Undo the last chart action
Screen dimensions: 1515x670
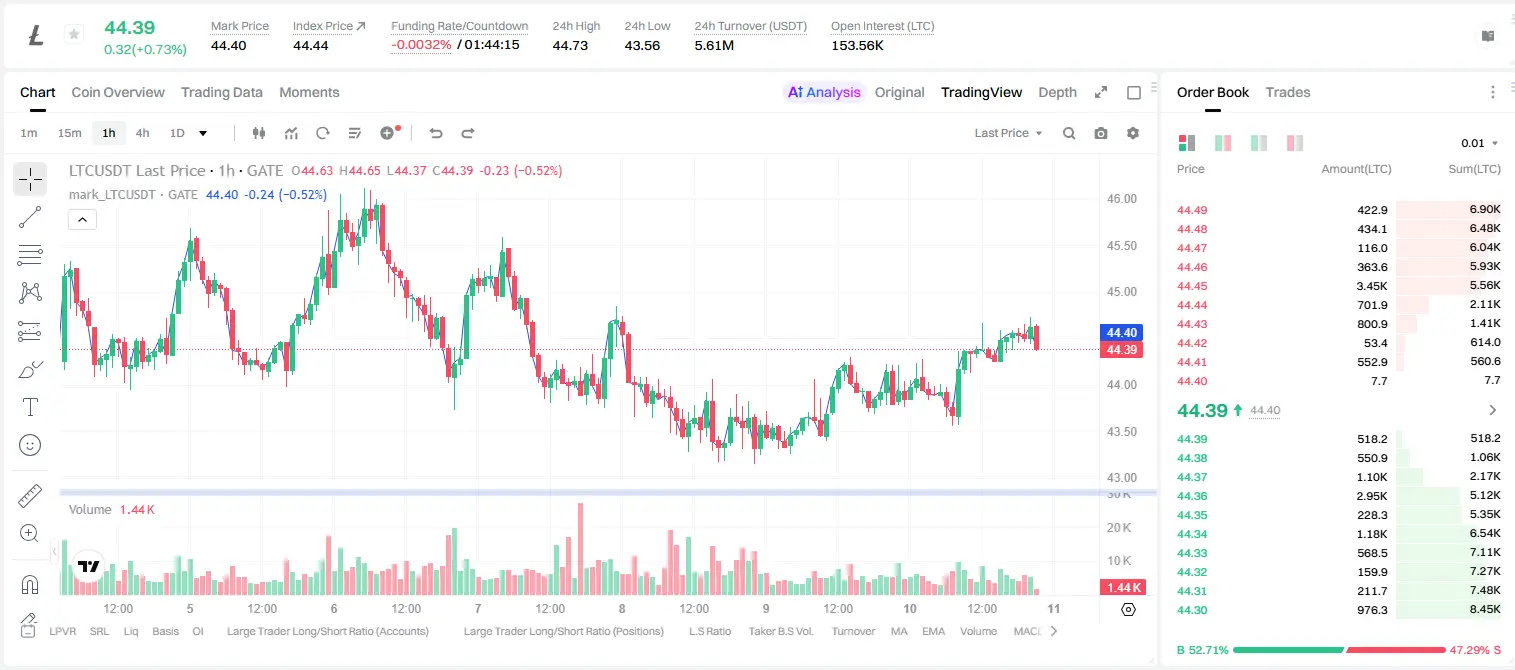[436, 133]
